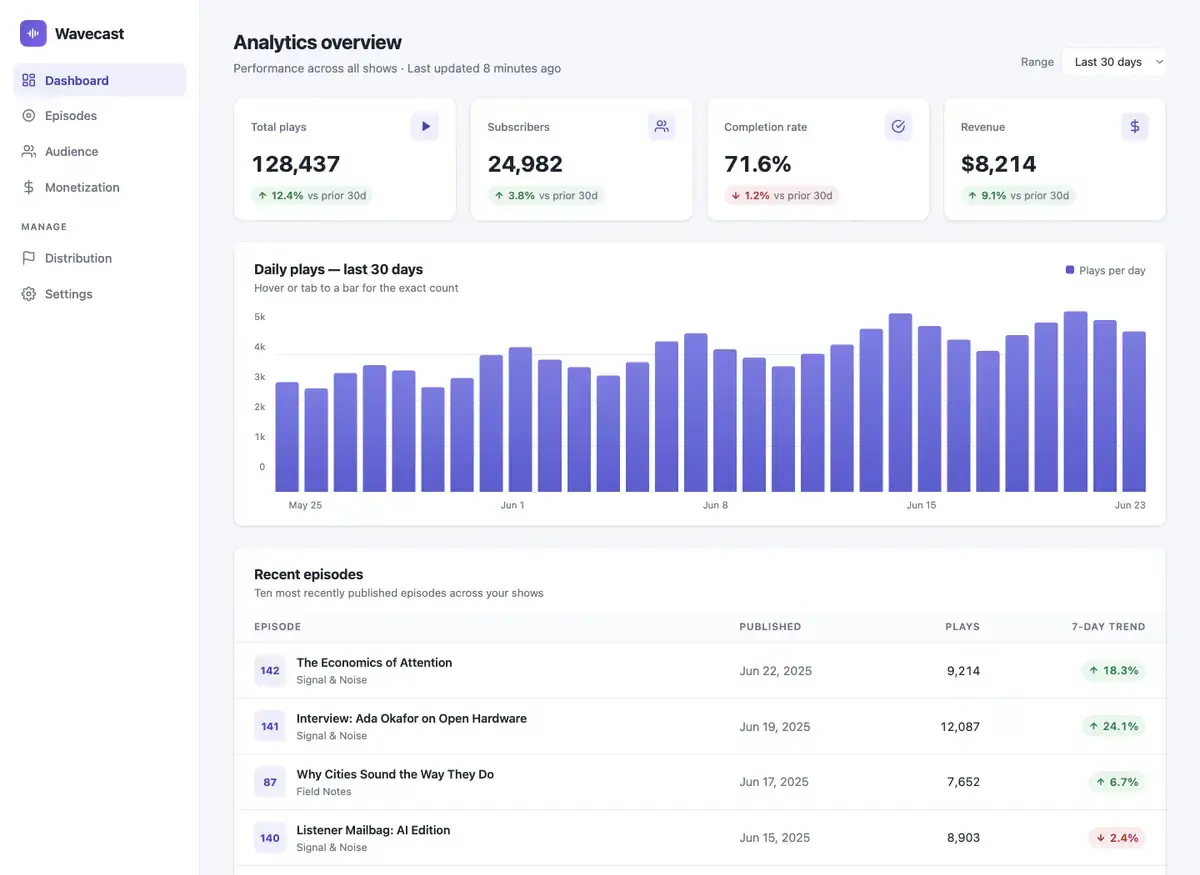Screen dimensions: 1200x875
Task: Click the episode 142 number badge
Action: click(270, 670)
